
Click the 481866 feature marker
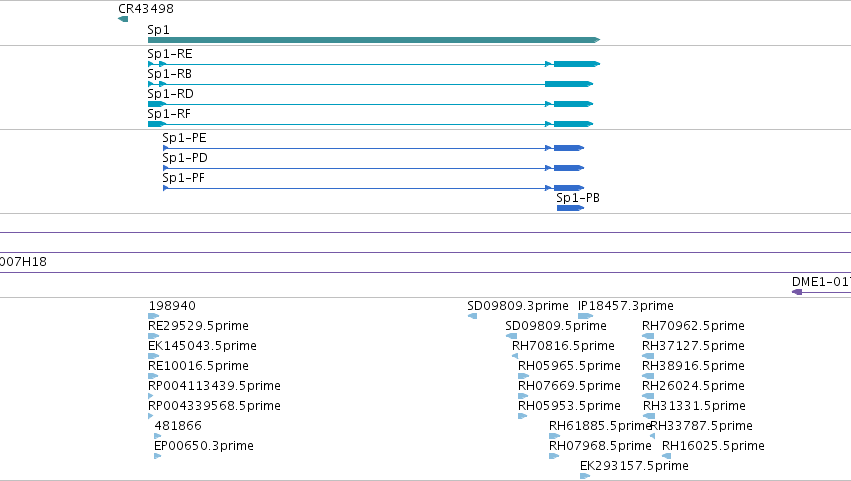157,436
